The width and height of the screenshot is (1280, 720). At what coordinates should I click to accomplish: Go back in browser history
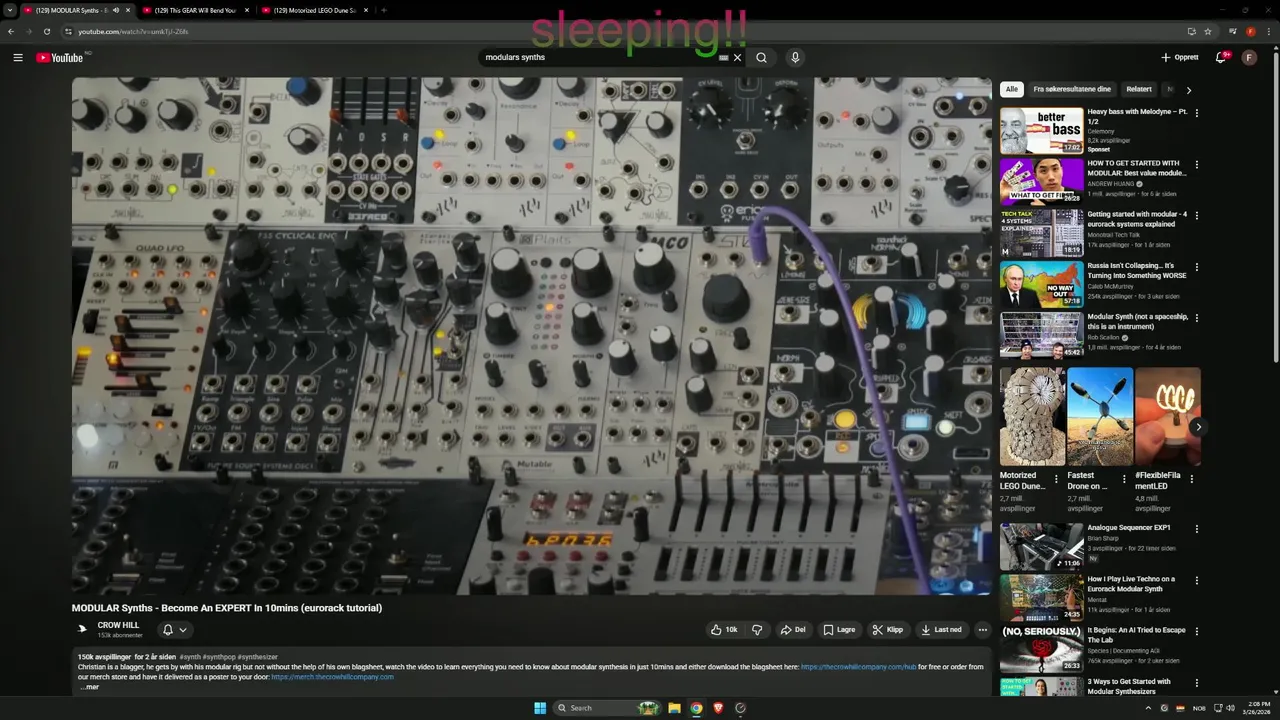11,31
